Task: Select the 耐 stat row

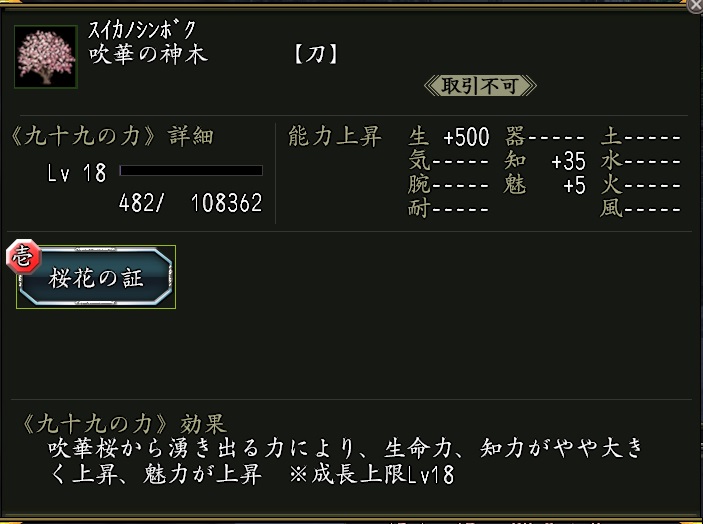Action: [449, 209]
